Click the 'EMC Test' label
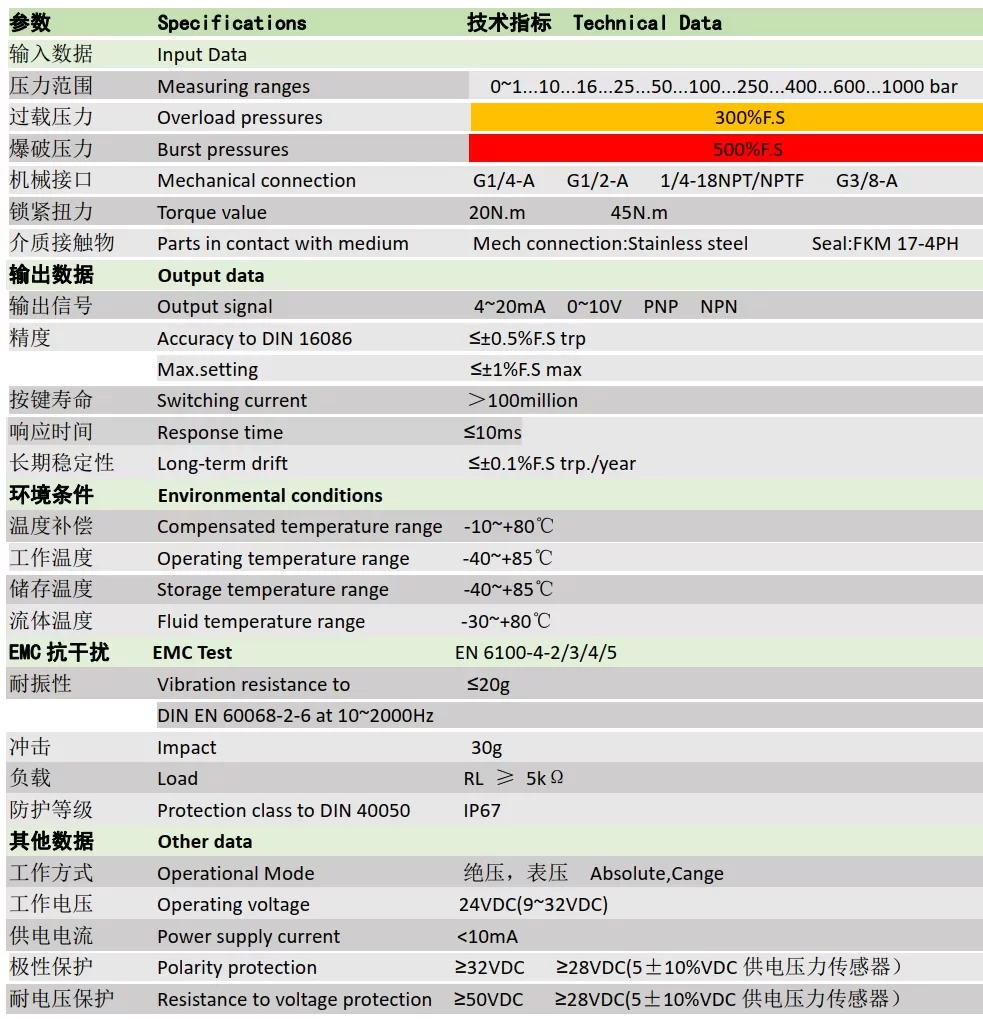This screenshot has width=983, height=1019. point(192,652)
